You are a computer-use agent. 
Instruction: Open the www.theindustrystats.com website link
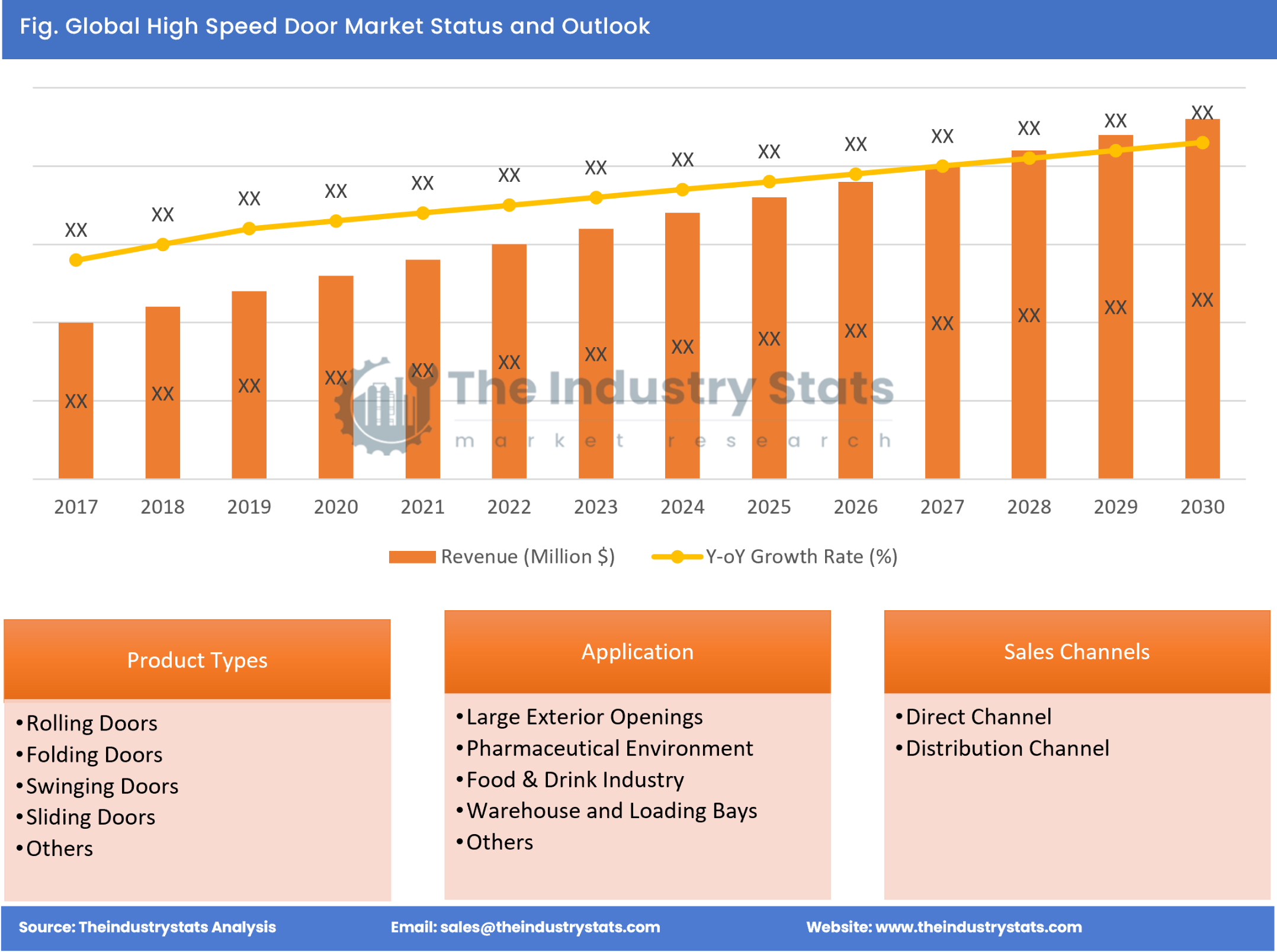[x=978, y=927]
